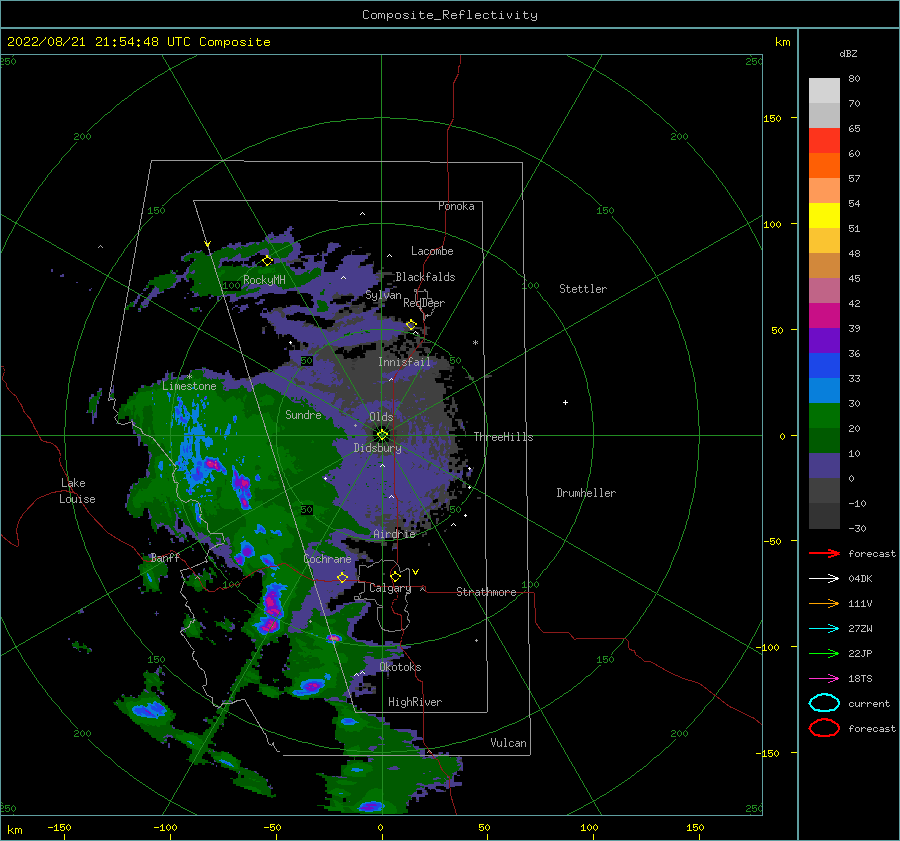Image resolution: width=900 pixels, height=841 pixels.
Task: Click the Innisfail town label
Action: click(x=404, y=362)
